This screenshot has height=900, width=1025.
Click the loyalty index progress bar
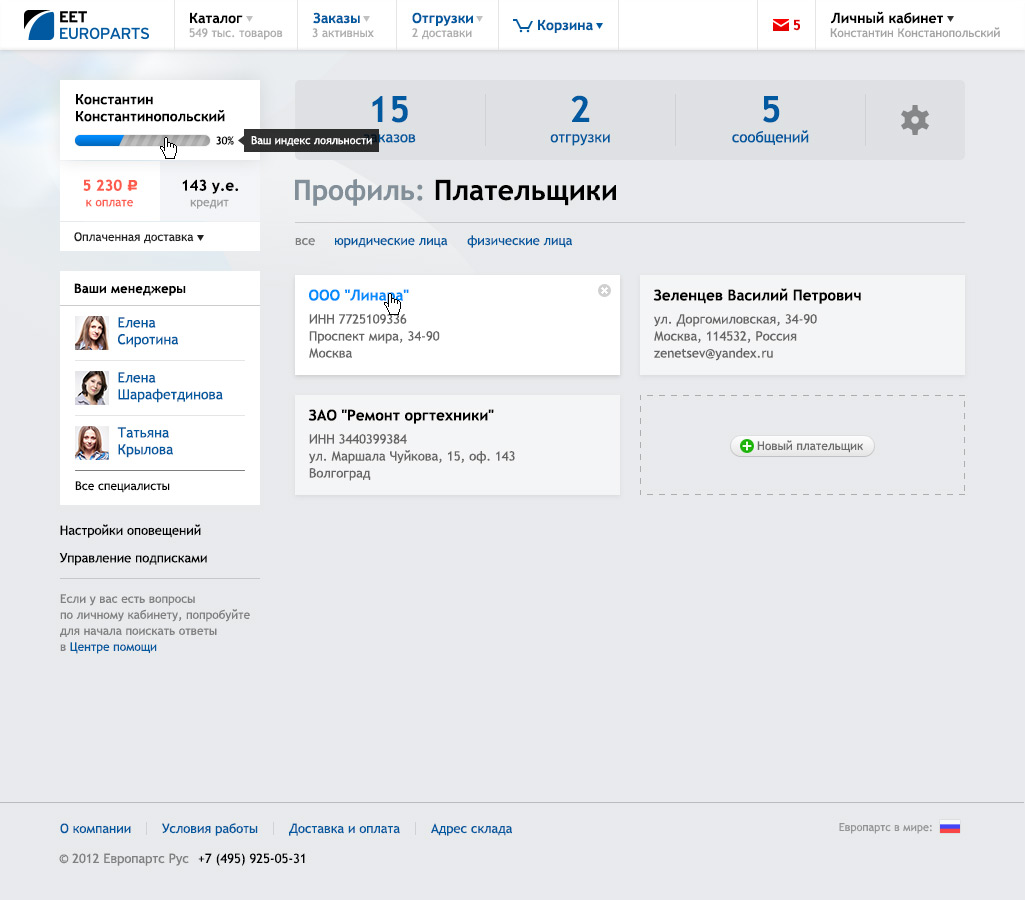142,141
